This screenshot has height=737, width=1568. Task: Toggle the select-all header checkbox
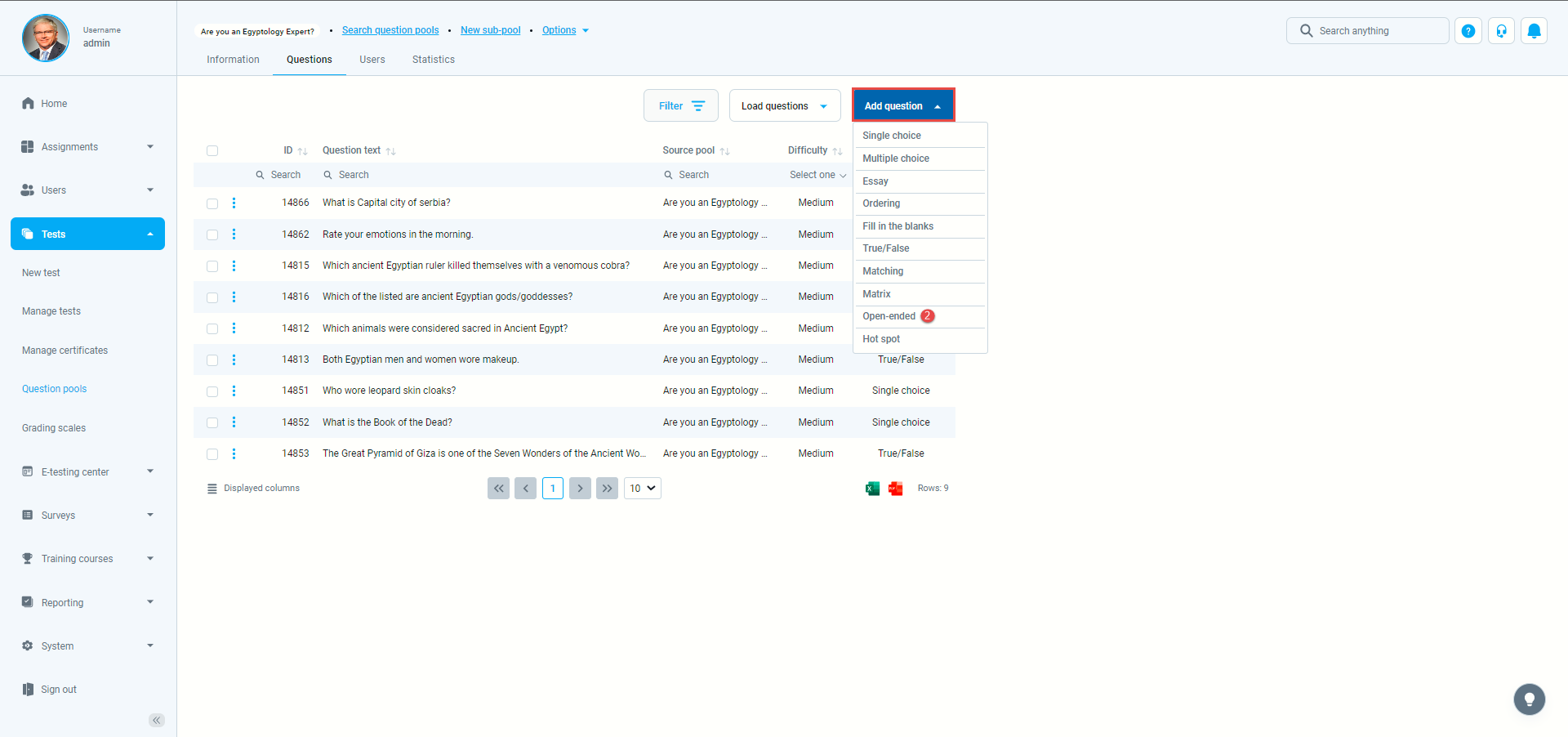[x=212, y=151]
